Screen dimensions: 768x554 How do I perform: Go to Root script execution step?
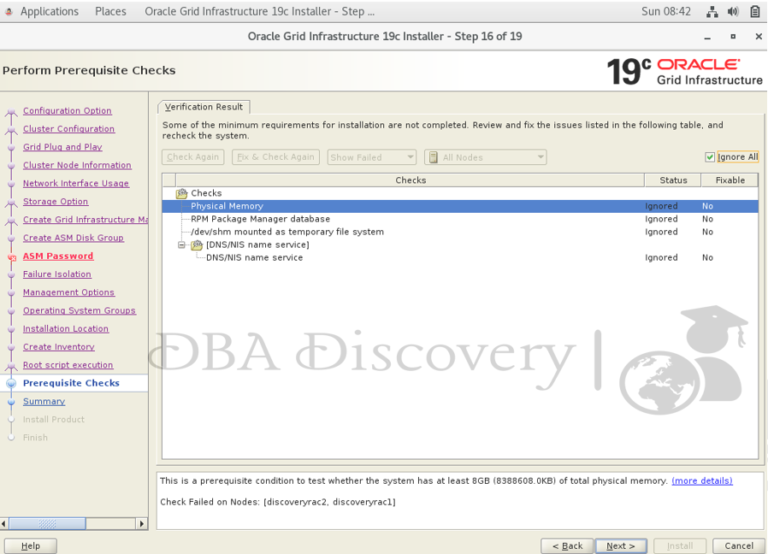[x=68, y=365]
